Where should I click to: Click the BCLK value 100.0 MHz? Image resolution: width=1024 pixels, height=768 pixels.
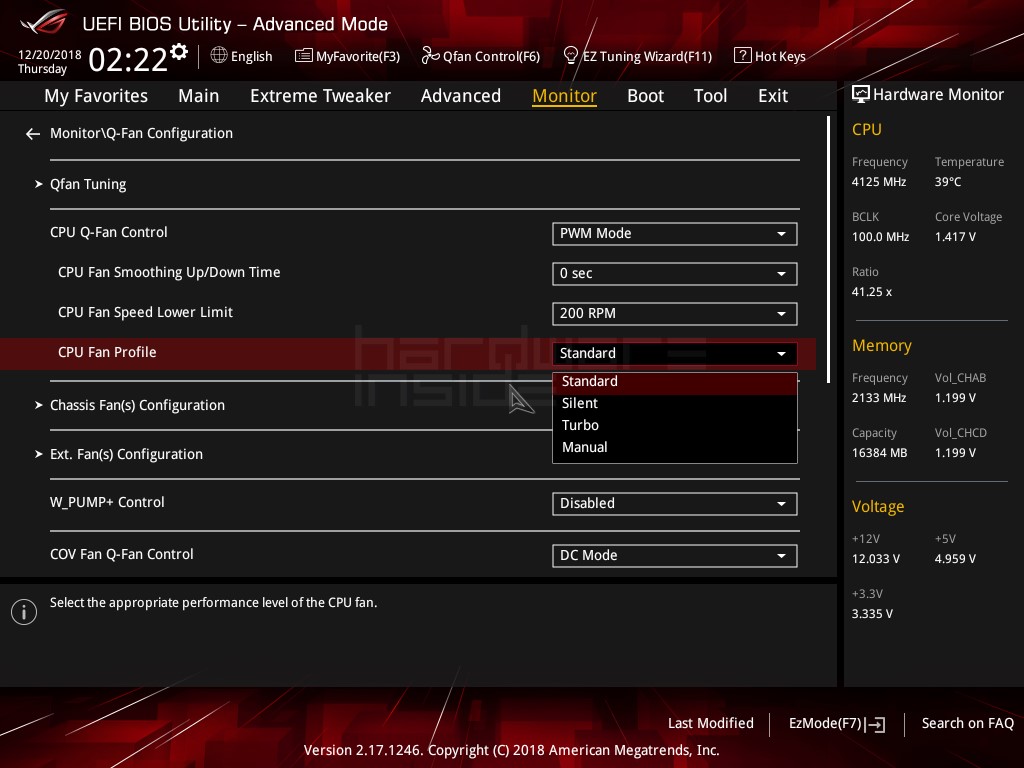click(x=880, y=237)
